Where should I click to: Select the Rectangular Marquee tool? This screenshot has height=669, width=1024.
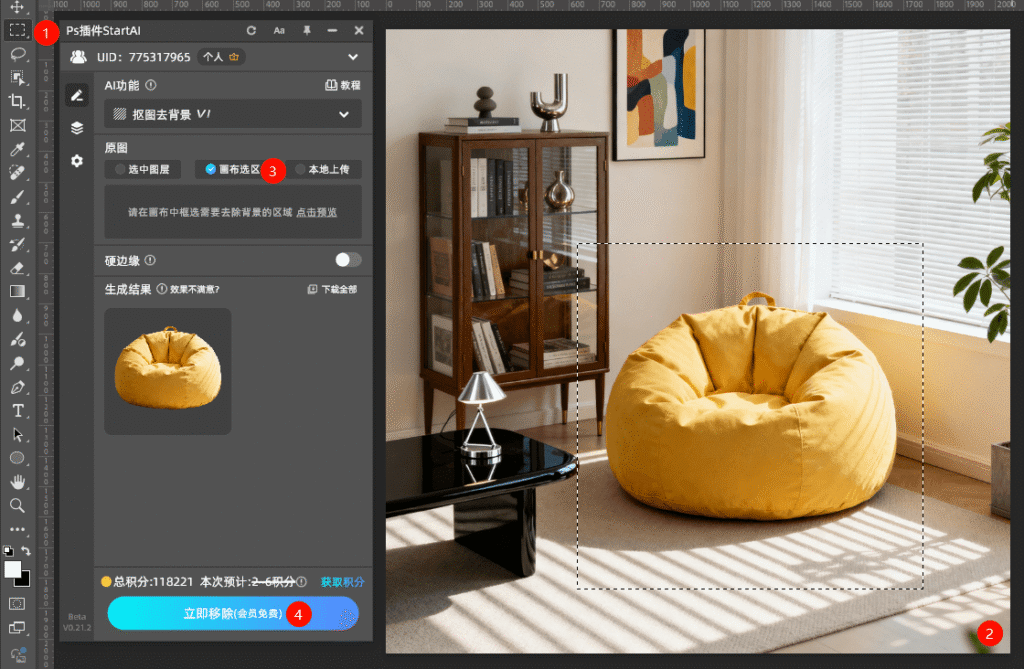click(17, 30)
